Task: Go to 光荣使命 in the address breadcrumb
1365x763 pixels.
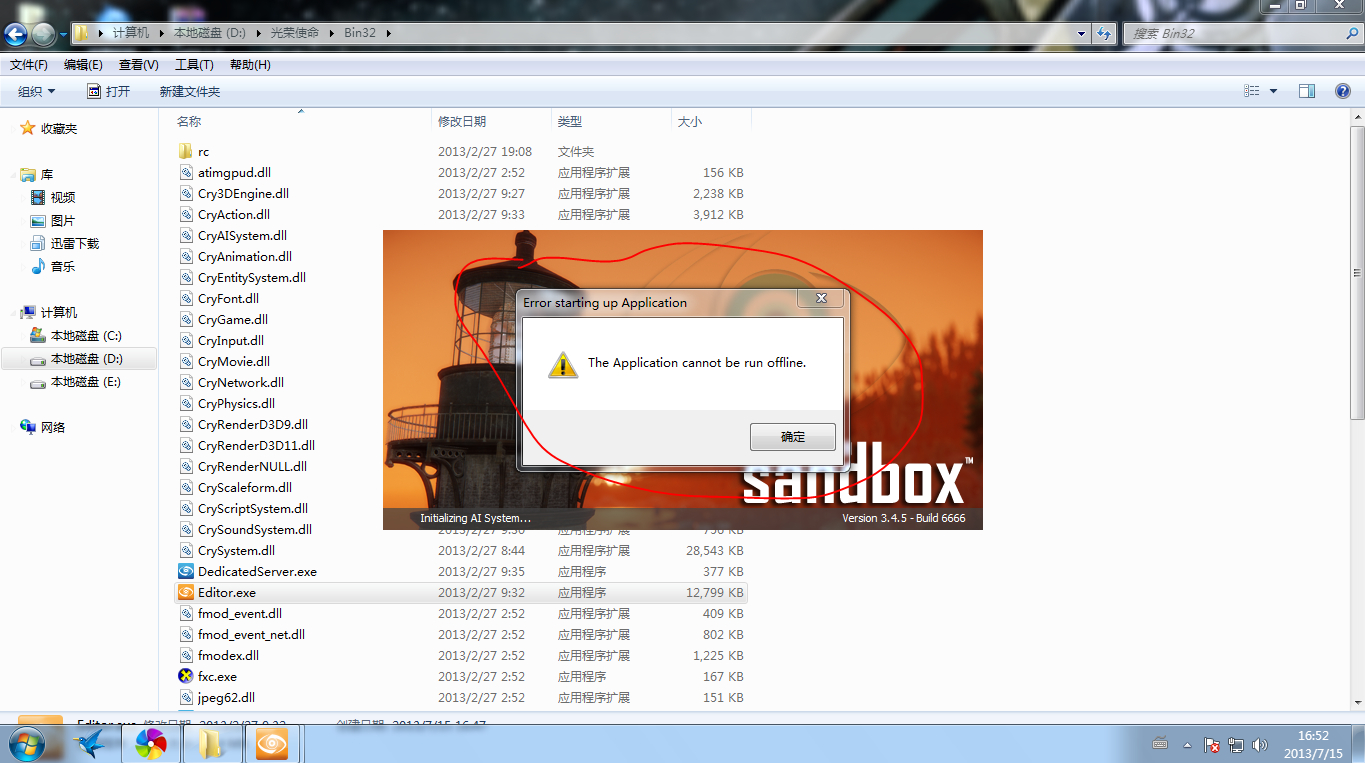Action: (x=295, y=33)
